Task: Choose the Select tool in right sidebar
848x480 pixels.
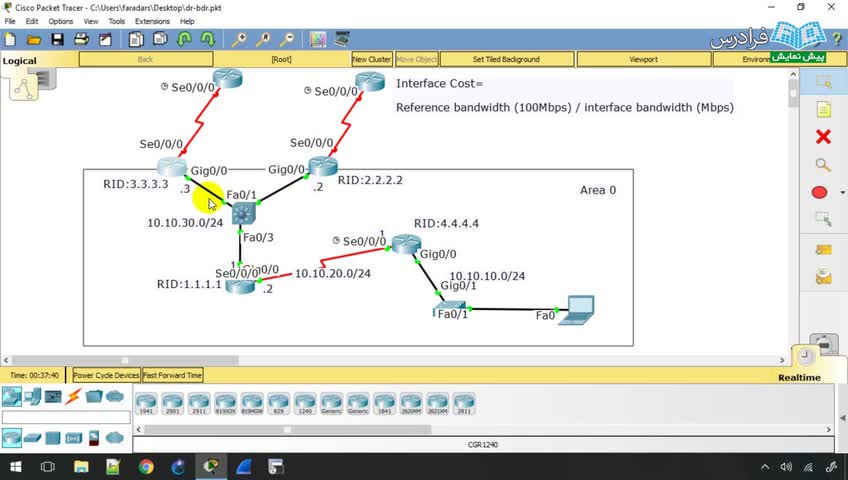Action: 824,82
